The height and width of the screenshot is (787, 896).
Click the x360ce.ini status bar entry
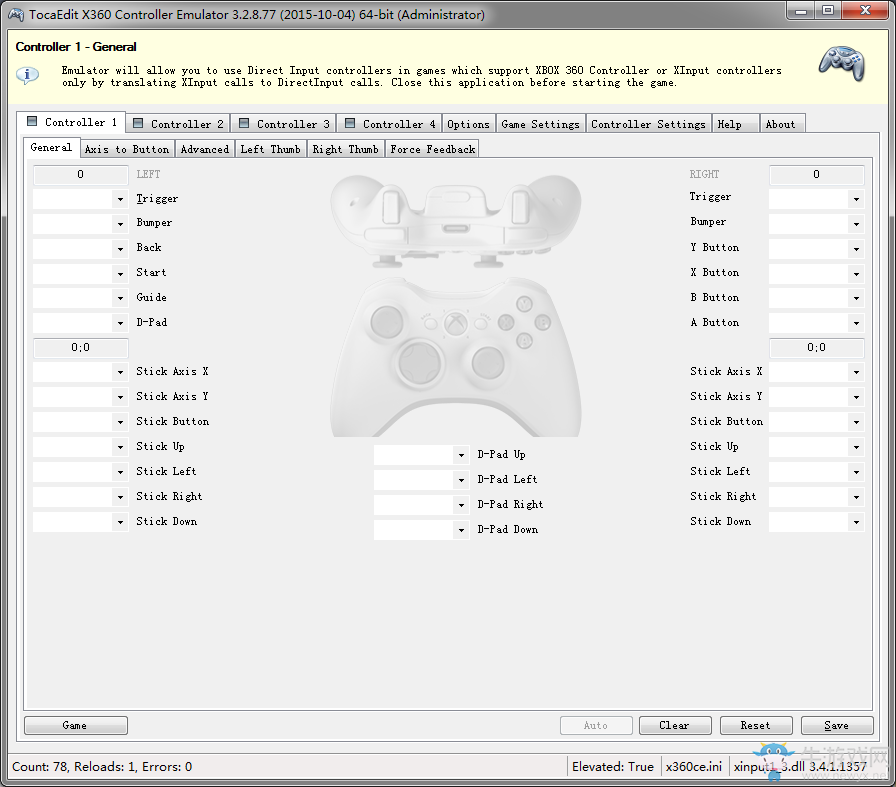(694, 766)
